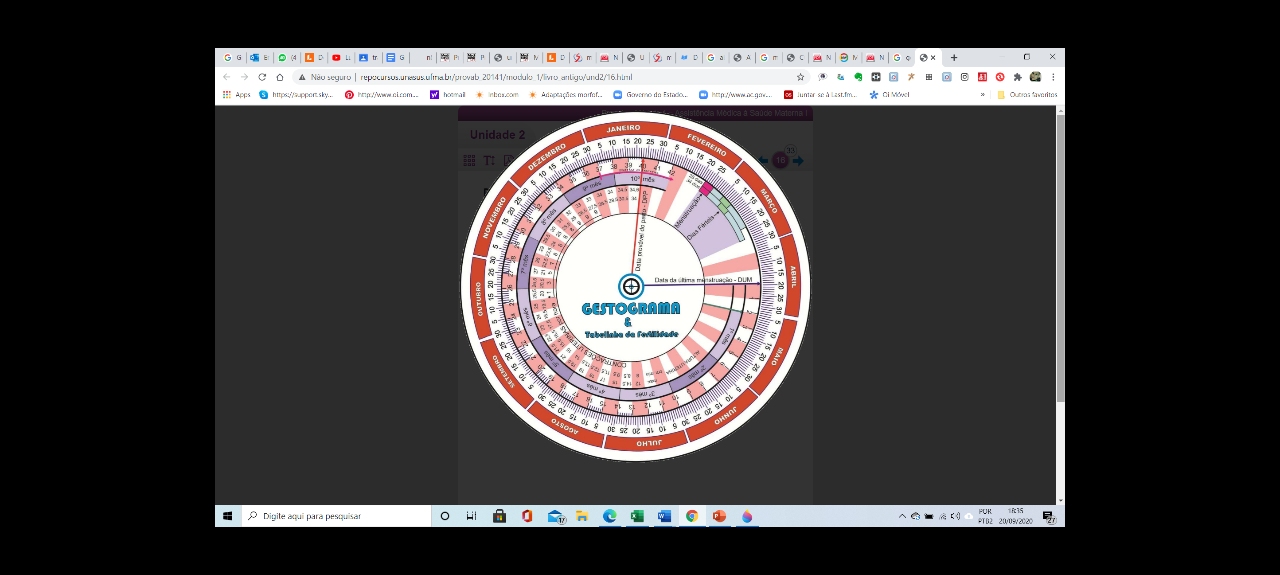Click the FEVEREIRO month segment
1280x575 pixels.
[706, 144]
